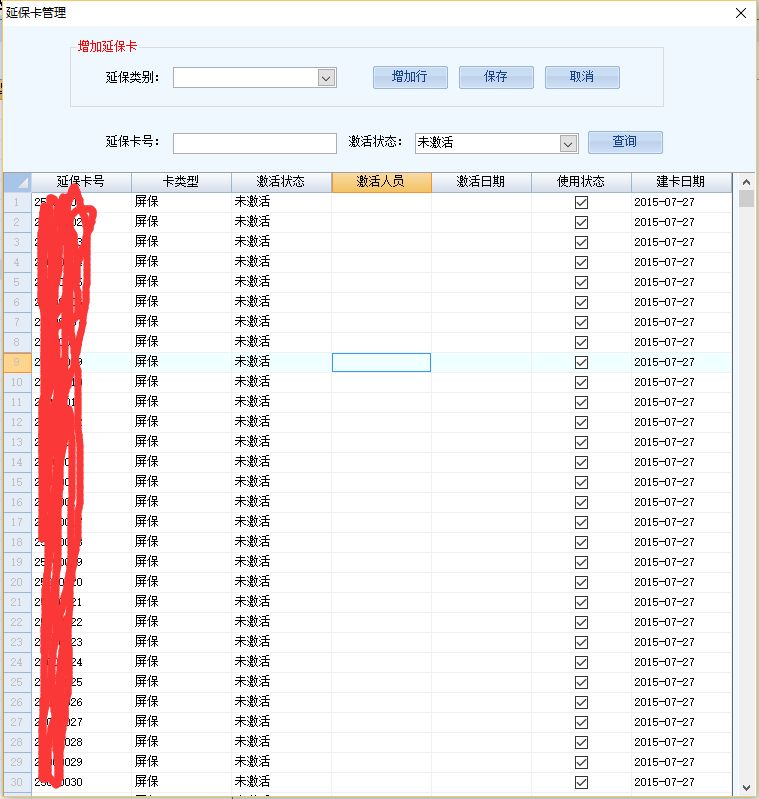Toggle 使用状态 checkbox in row 3

(581, 243)
